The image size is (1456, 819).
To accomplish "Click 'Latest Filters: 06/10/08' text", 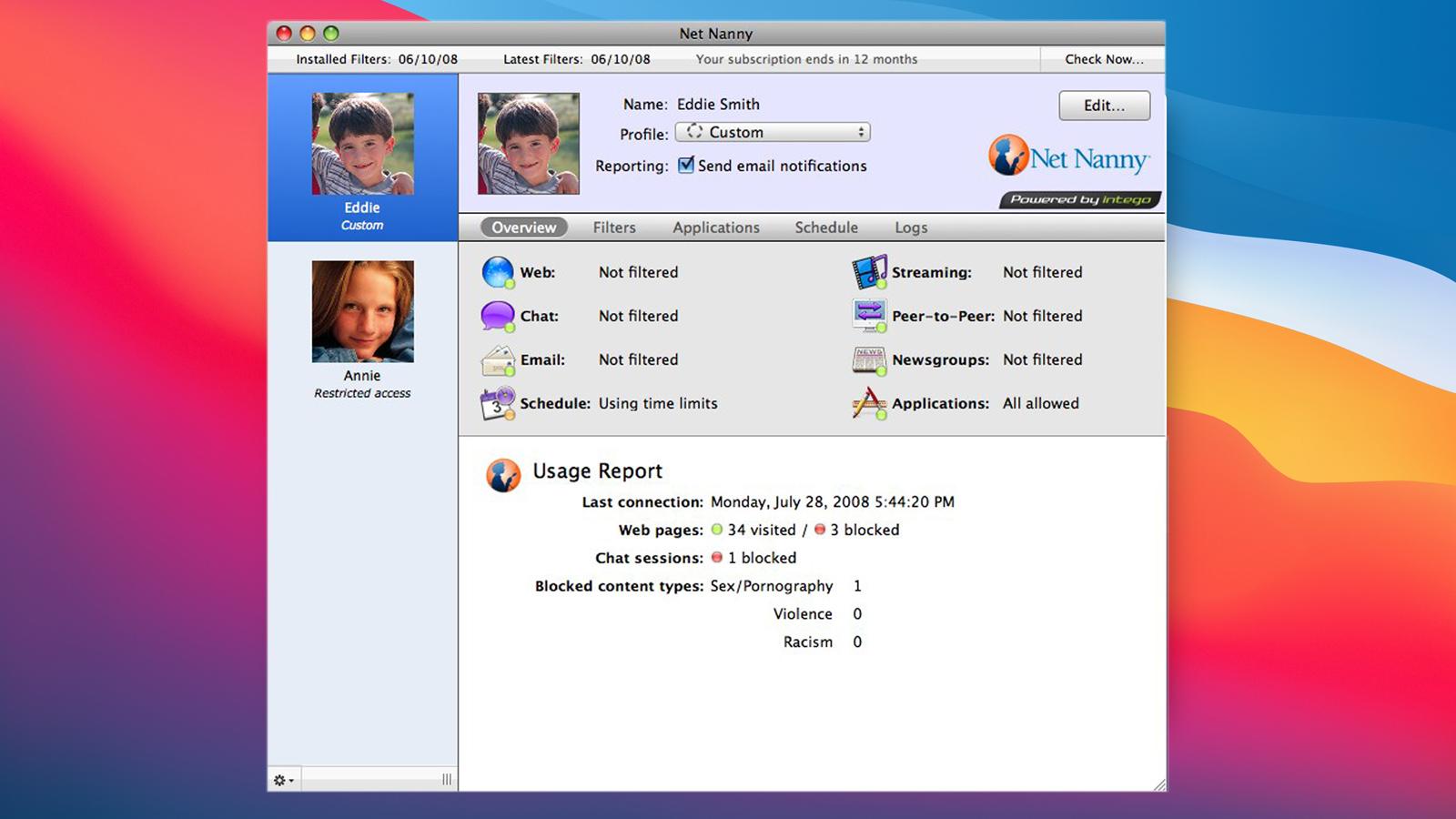I will click(x=577, y=59).
